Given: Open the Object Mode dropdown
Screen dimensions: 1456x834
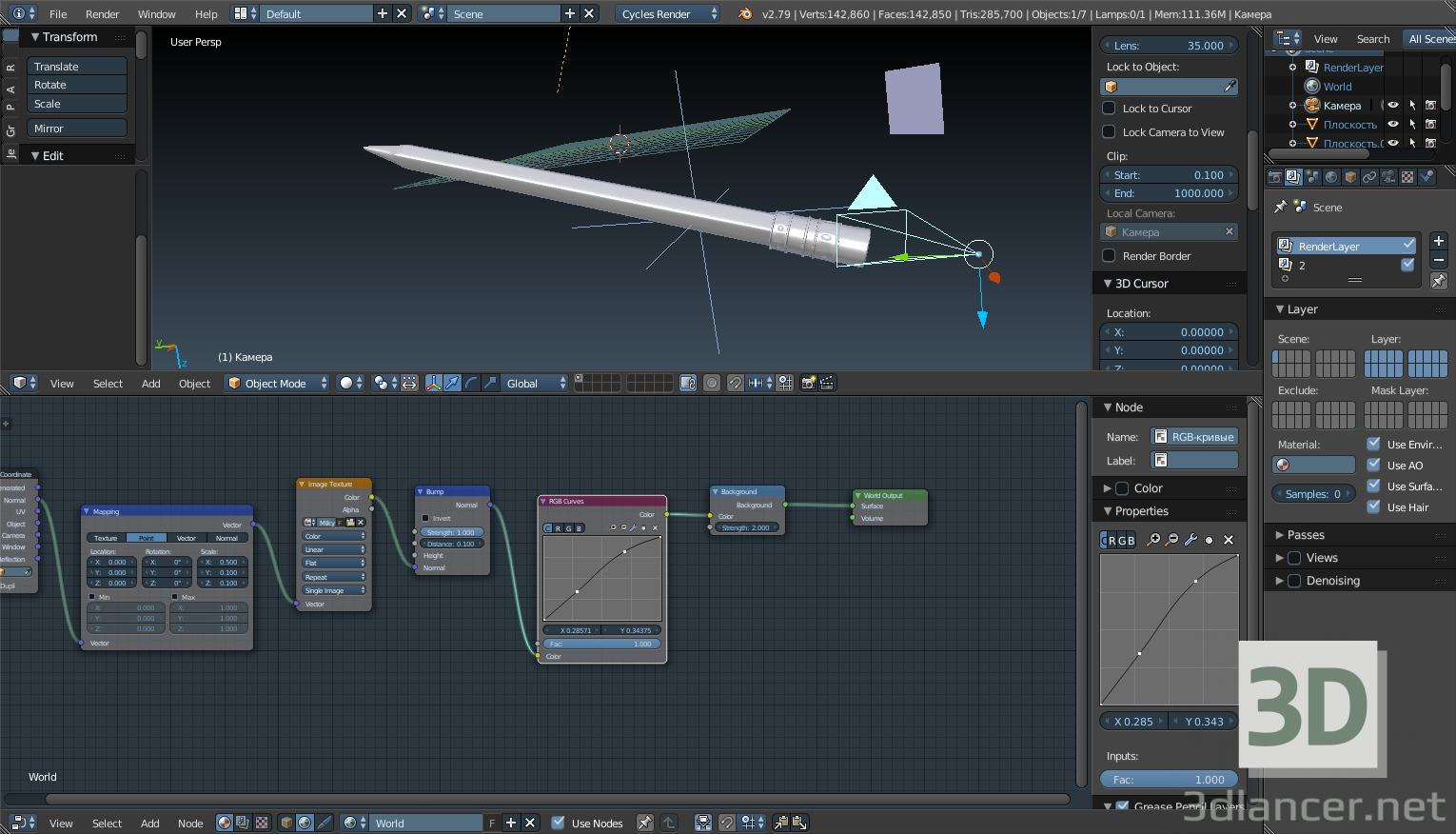Looking at the screenshot, I should tap(276, 383).
